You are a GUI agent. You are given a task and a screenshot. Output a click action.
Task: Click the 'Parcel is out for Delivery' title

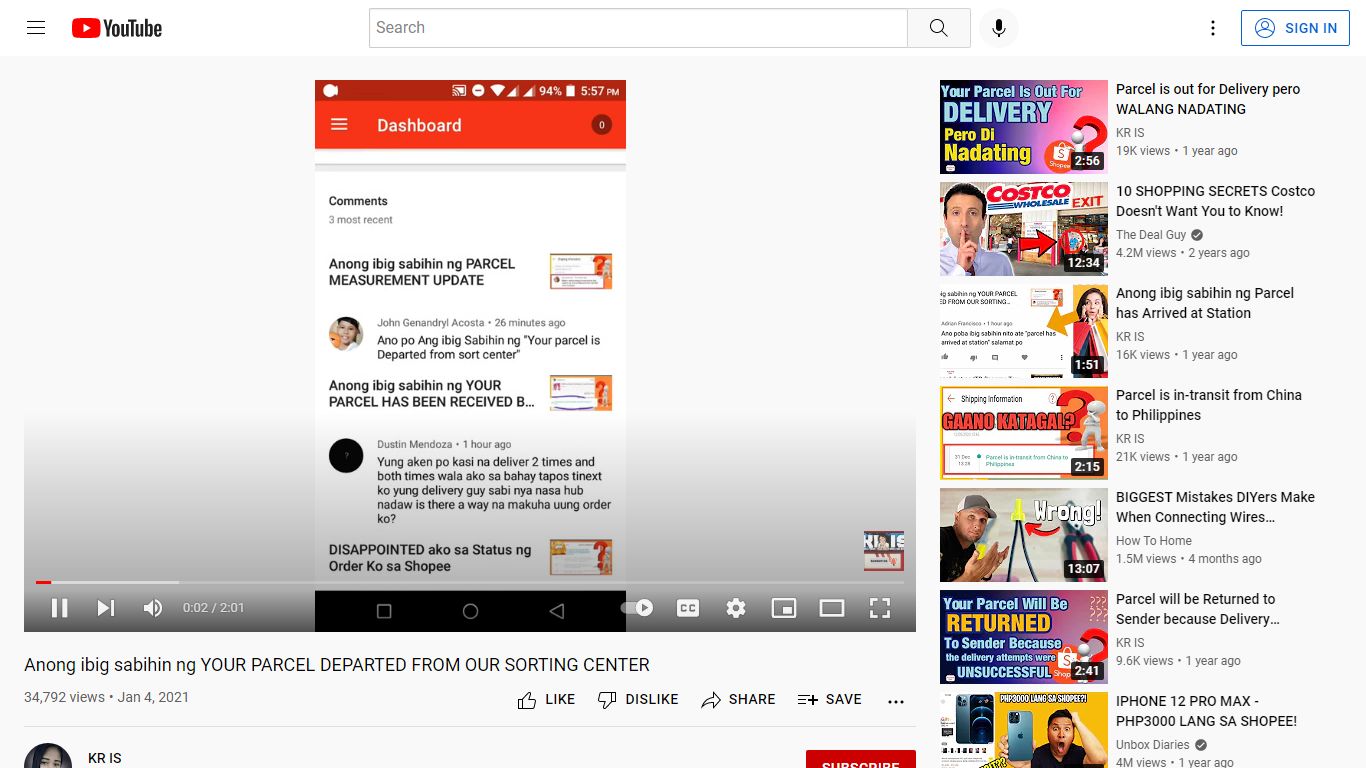(1208, 99)
